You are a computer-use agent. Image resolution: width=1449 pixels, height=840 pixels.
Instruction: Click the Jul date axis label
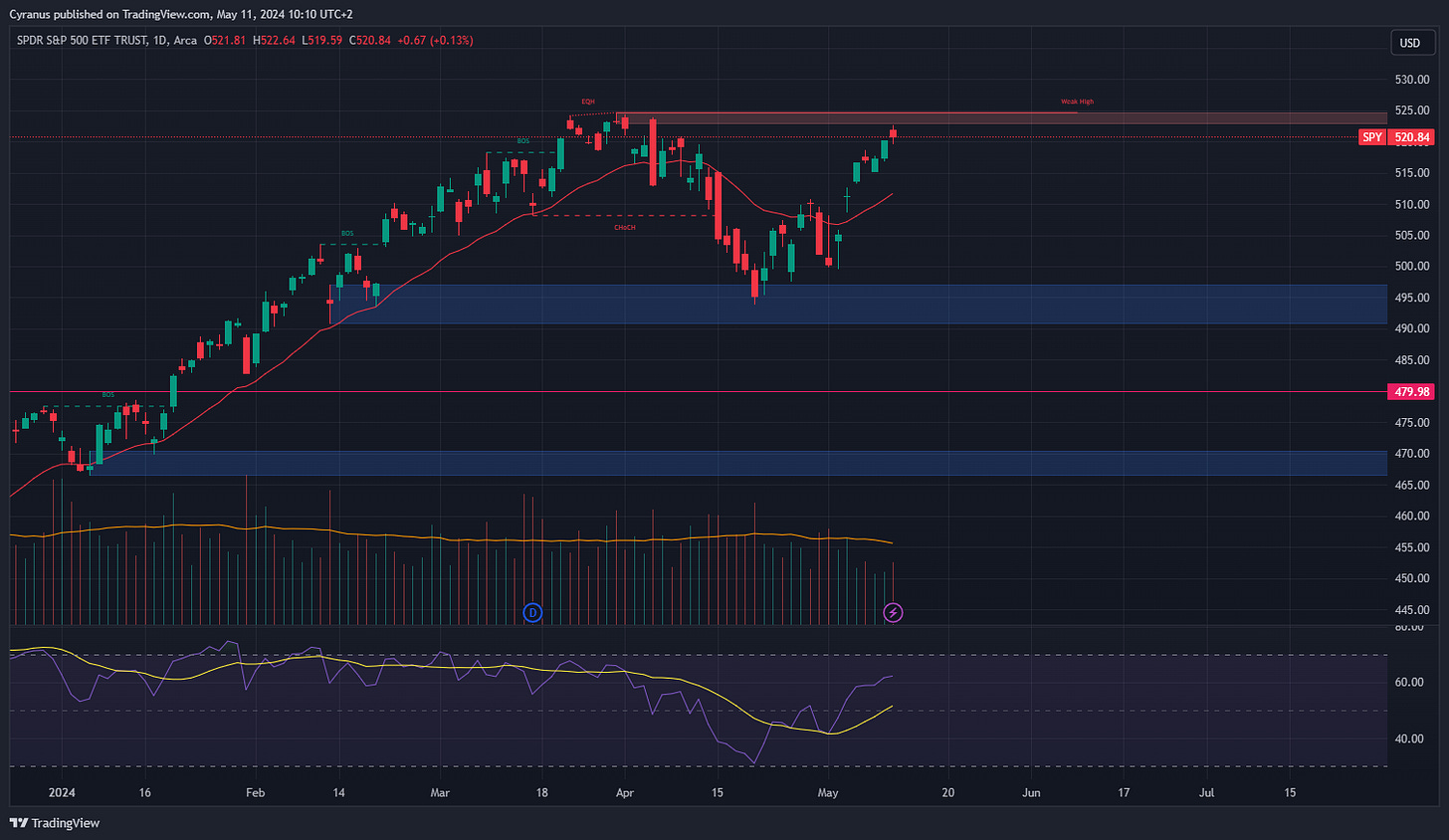coord(1206,793)
